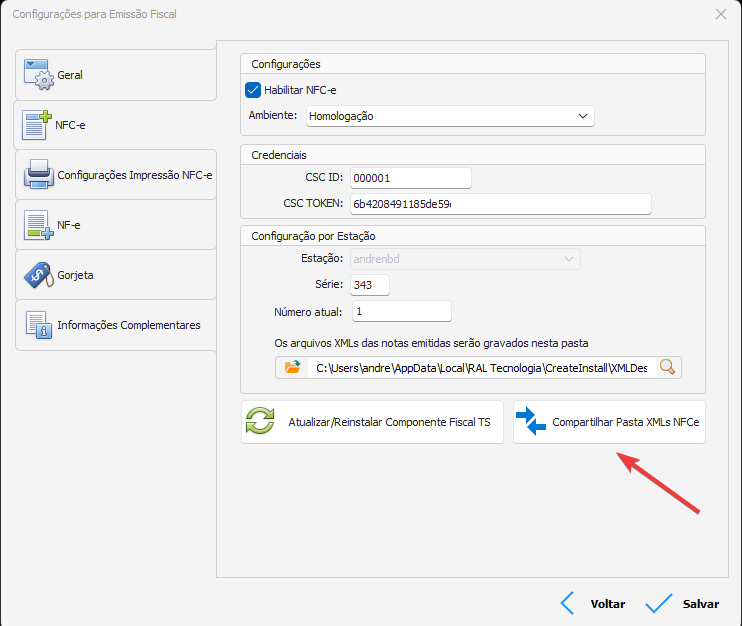Click the Série input field

(369, 285)
